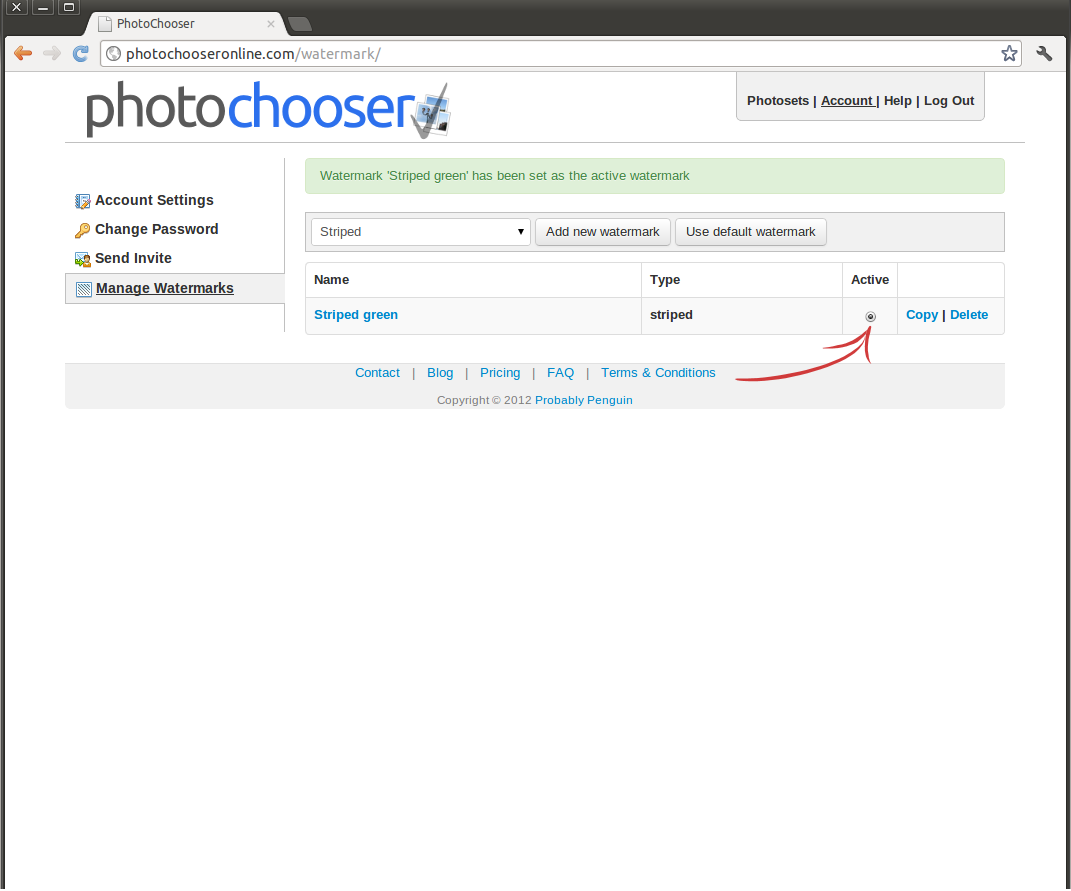Select the Striped green active radio button

(x=870, y=316)
